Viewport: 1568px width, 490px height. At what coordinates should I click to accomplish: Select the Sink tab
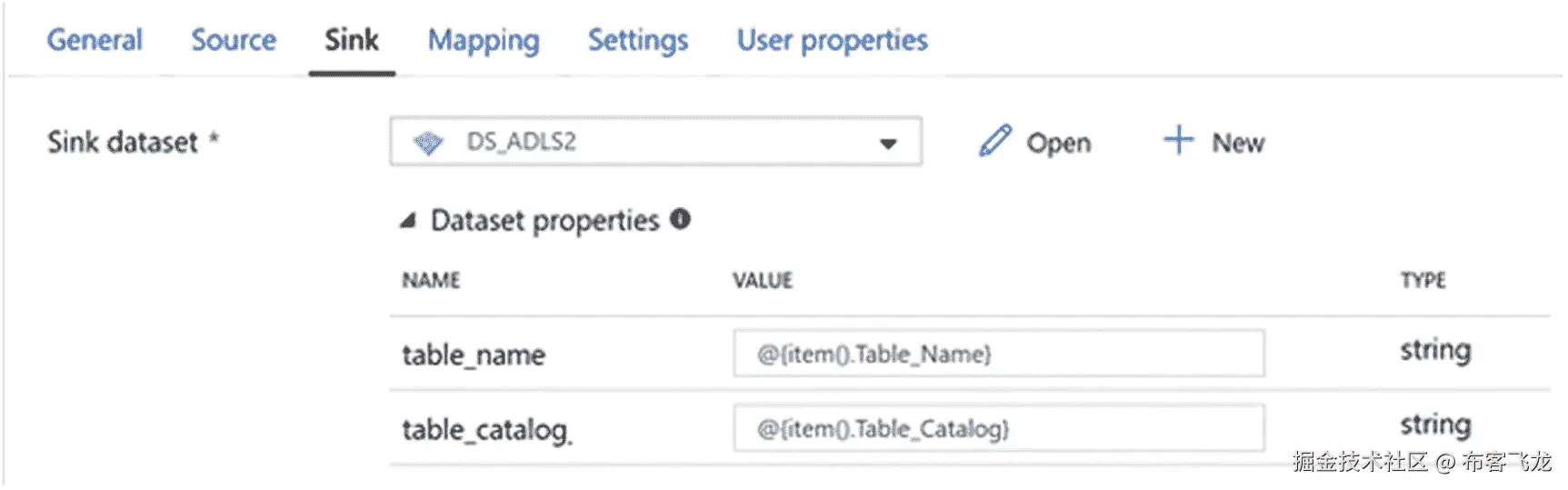(352, 40)
